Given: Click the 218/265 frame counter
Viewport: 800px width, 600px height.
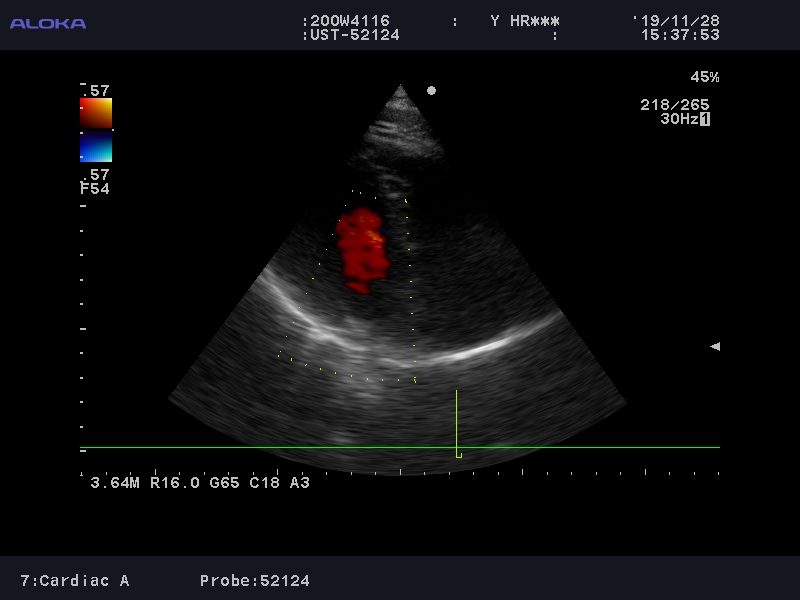Looking at the screenshot, I should click(675, 105).
